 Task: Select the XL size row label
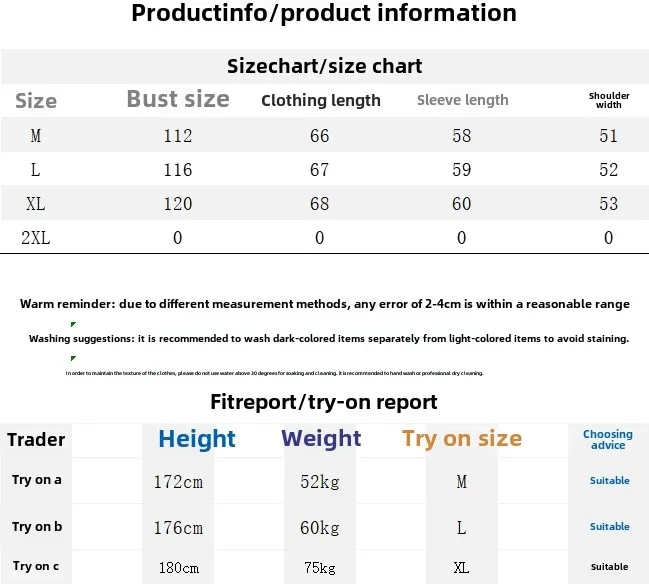(x=36, y=204)
